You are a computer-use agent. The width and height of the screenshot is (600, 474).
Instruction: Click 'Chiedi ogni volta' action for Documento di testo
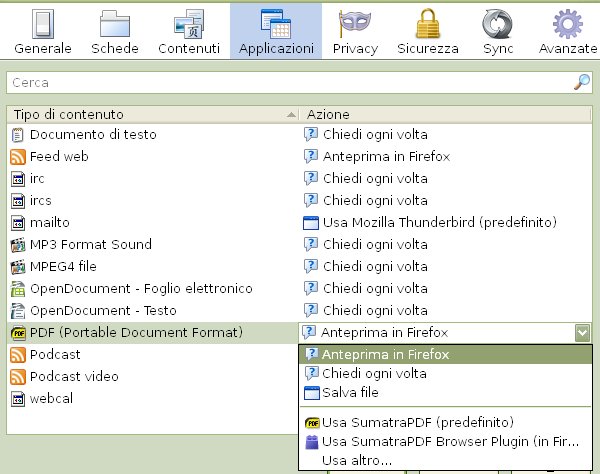pos(375,135)
